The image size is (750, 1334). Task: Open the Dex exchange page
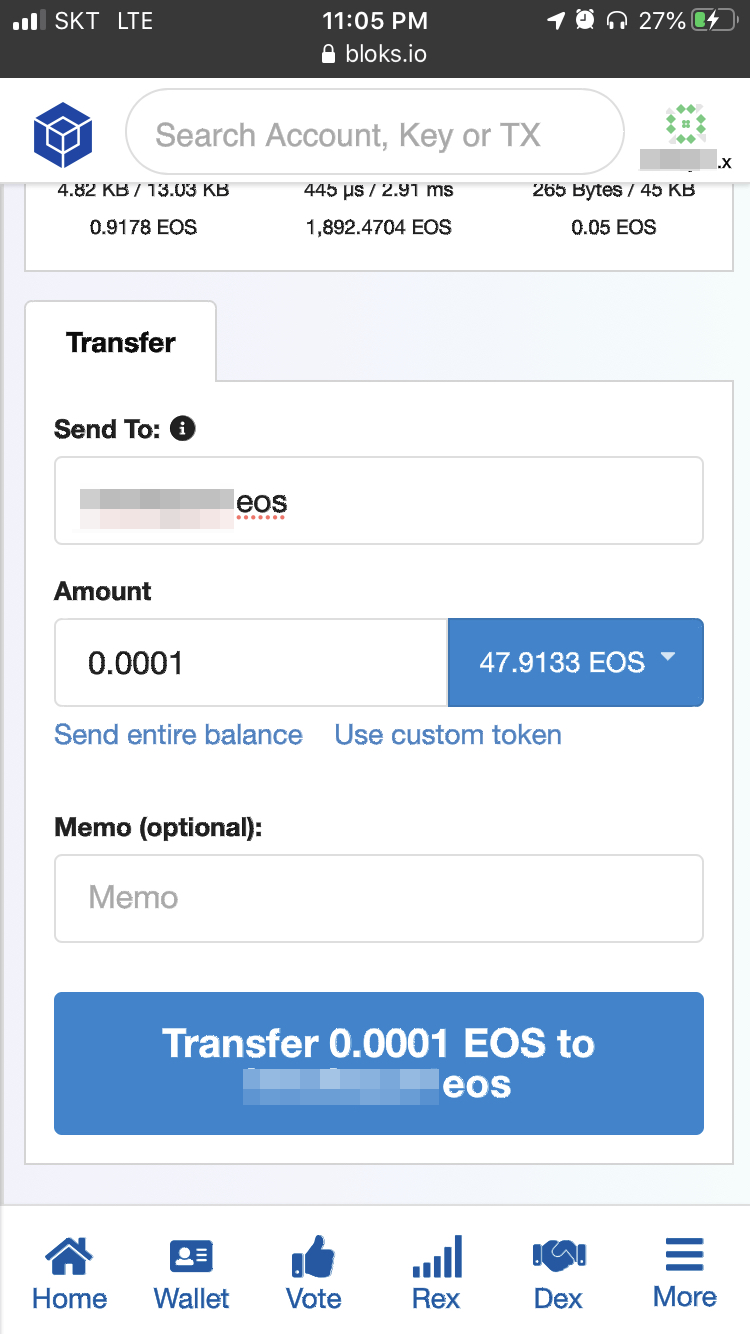coord(558,1272)
